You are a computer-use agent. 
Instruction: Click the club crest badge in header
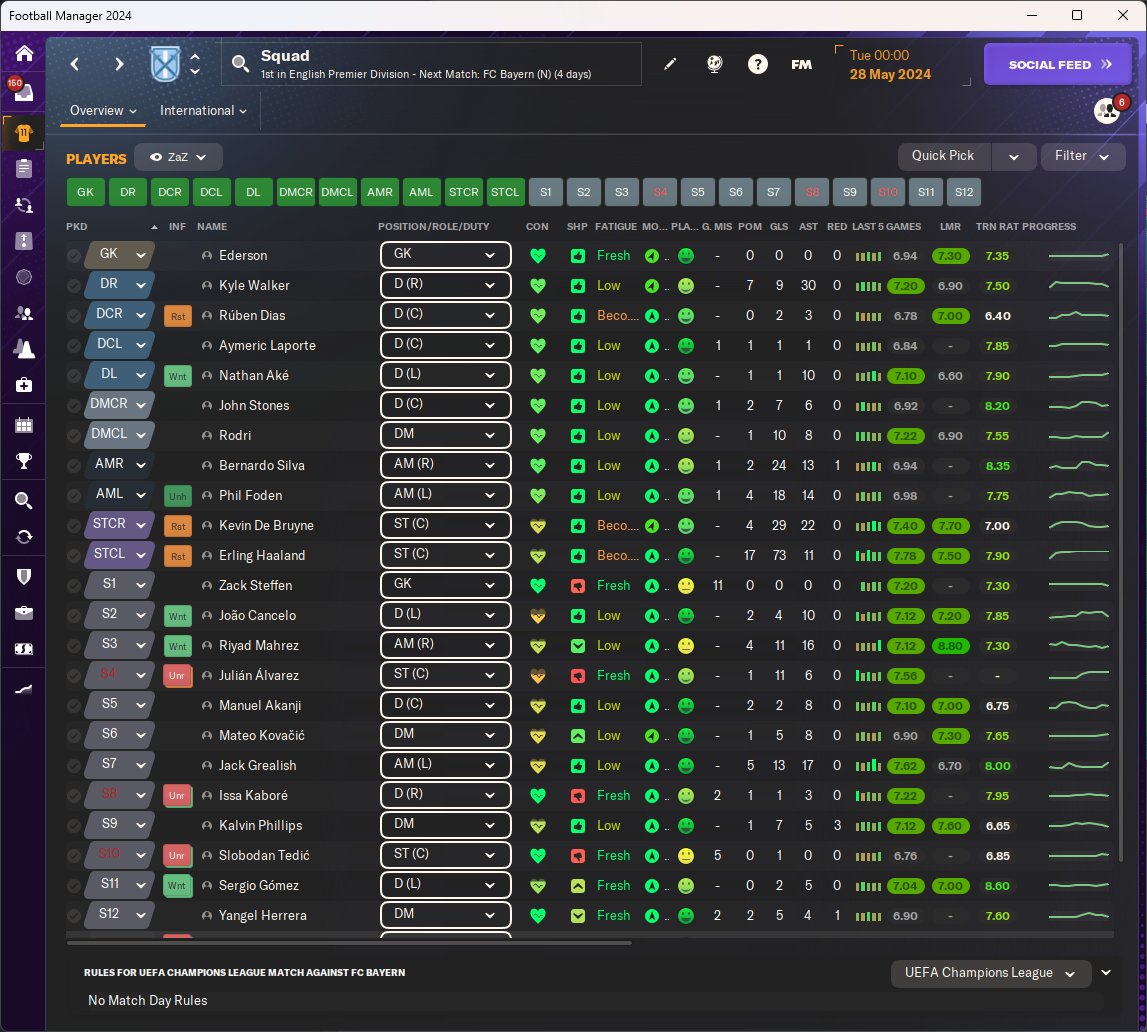point(165,64)
